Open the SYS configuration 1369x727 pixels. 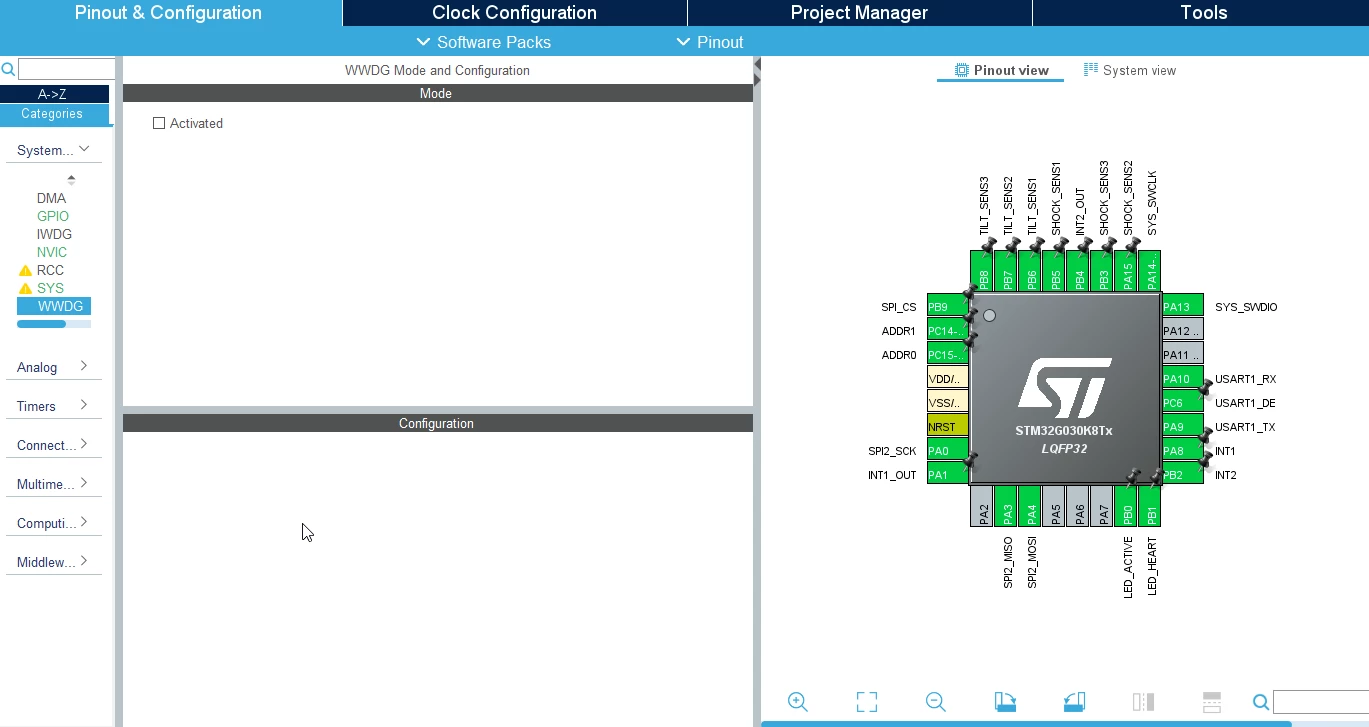click(x=50, y=288)
